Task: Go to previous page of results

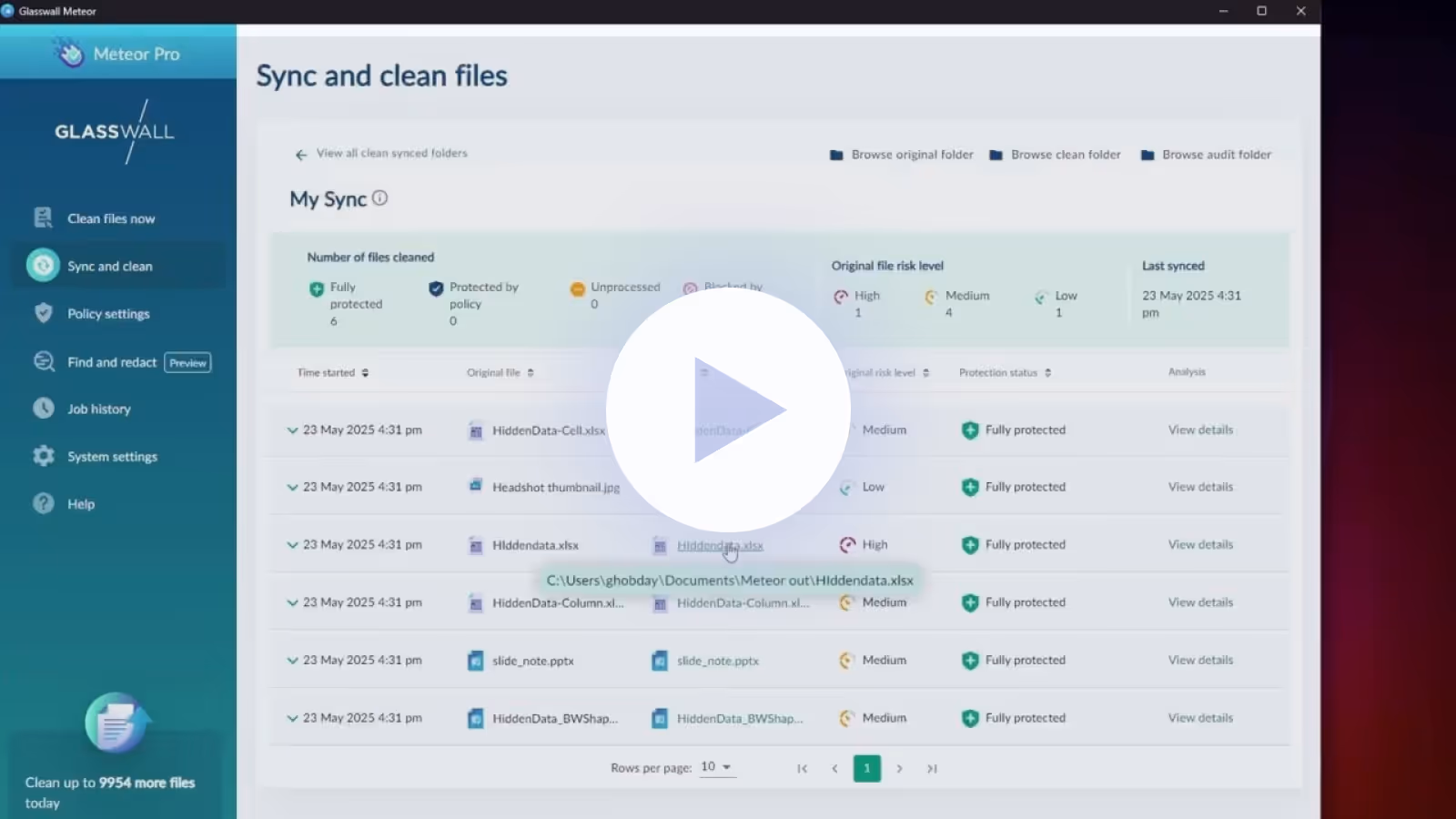Action: [x=834, y=769]
